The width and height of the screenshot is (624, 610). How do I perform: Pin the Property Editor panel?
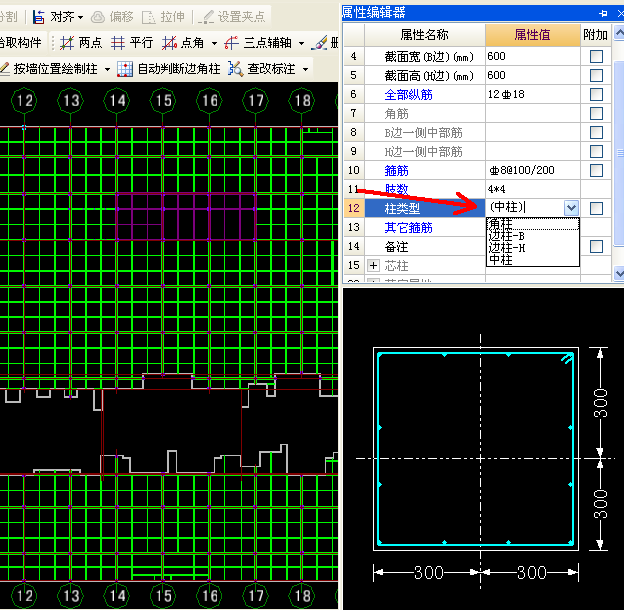pos(603,13)
